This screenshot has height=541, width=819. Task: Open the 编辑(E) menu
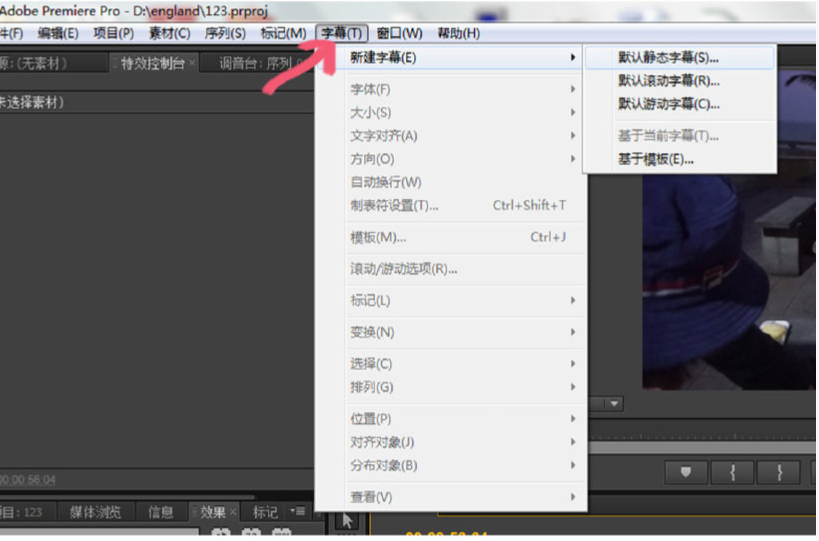click(58, 33)
